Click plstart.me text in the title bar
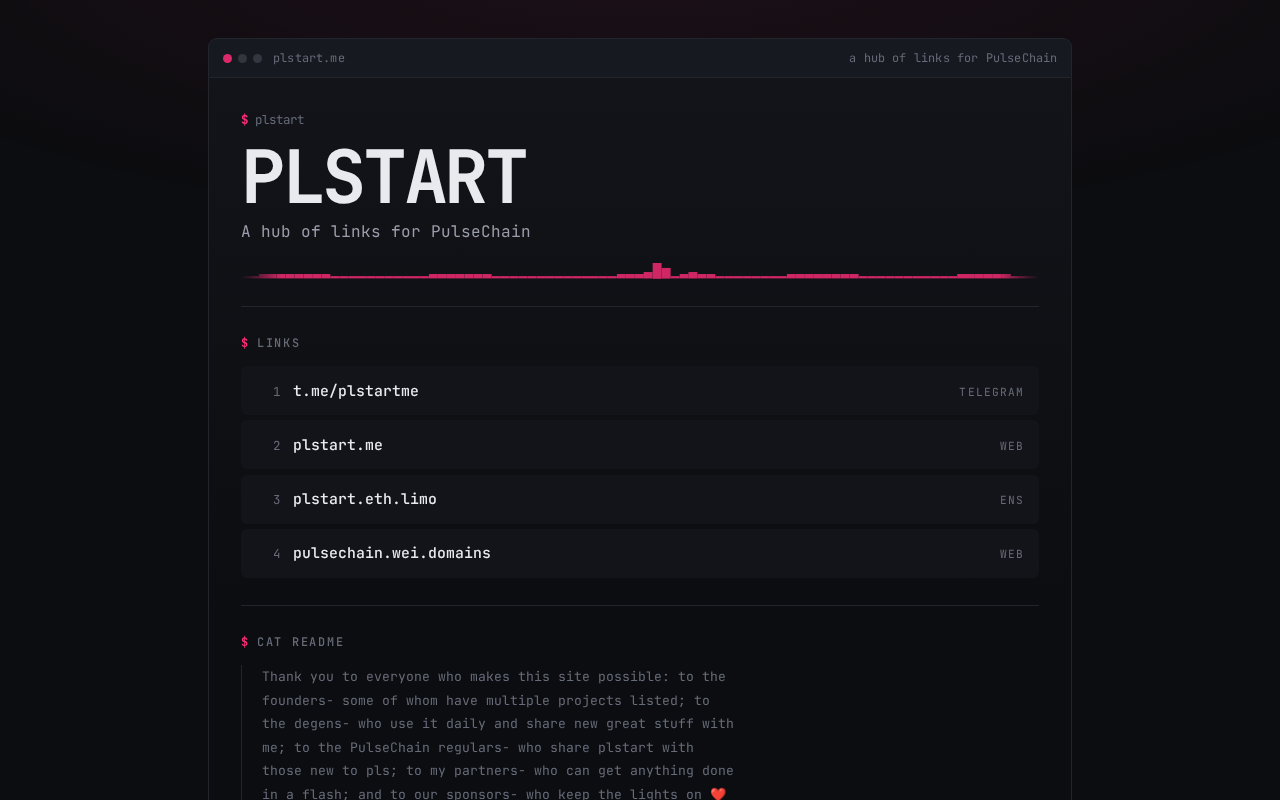This screenshot has width=1280, height=800. coord(309,58)
